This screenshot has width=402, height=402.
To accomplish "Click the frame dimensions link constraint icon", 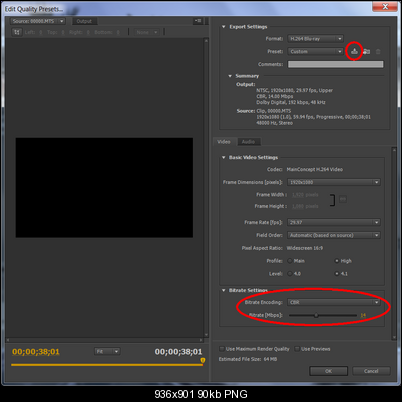I will click(x=342, y=199).
